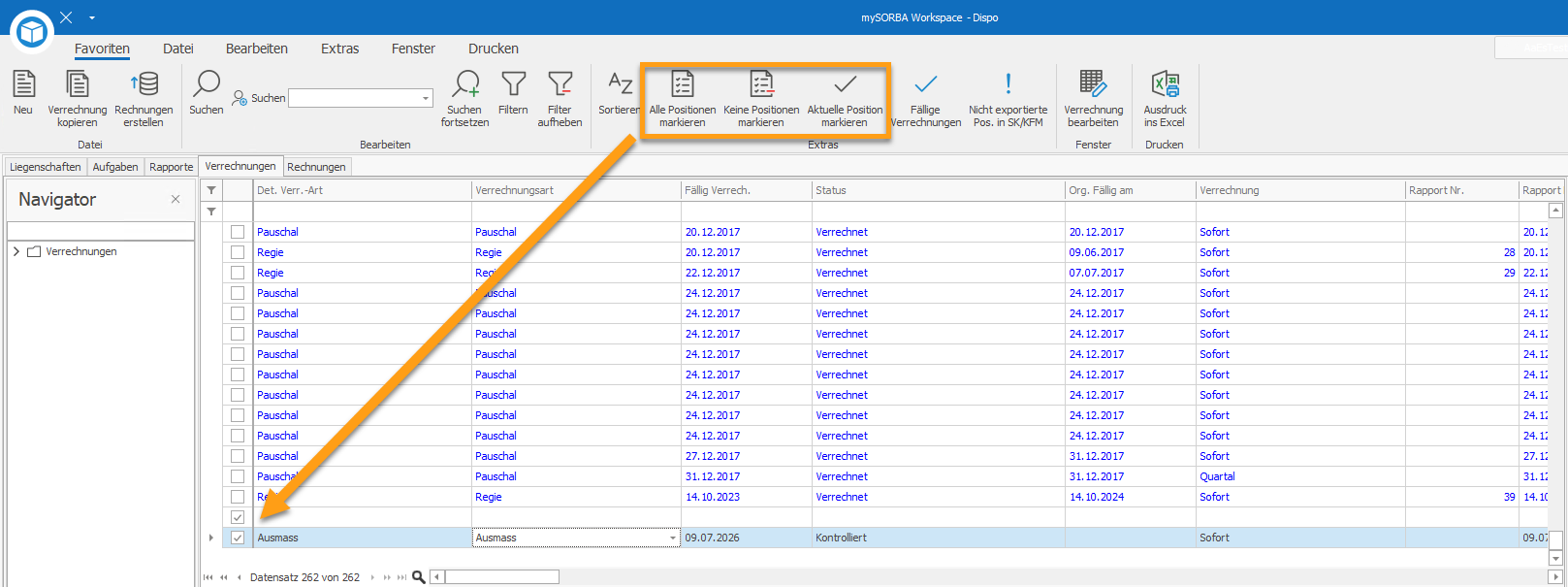Go to previous record arrow
The height and width of the screenshot is (587, 1568).
[x=239, y=577]
